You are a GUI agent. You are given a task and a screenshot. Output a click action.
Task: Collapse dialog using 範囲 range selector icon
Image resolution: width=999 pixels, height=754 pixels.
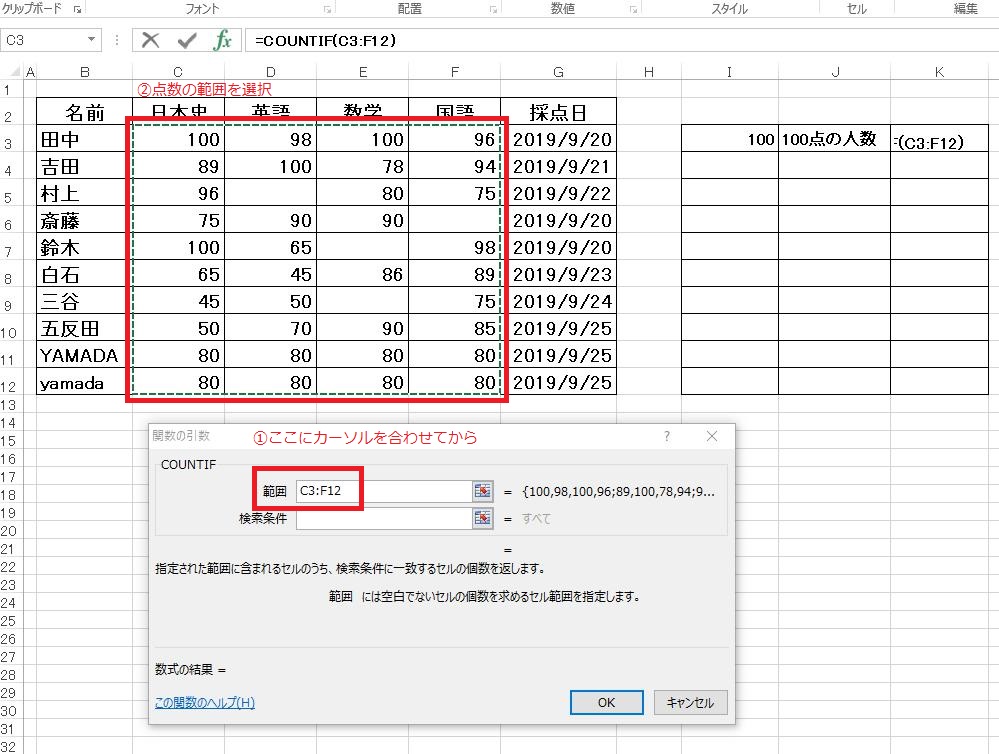pyautogui.click(x=483, y=491)
